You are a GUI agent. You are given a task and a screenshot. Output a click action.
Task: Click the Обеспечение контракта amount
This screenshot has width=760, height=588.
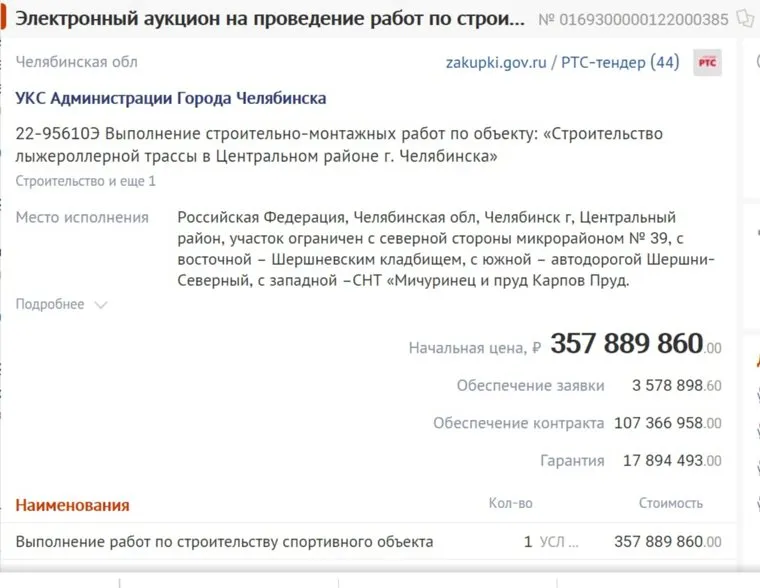point(667,423)
